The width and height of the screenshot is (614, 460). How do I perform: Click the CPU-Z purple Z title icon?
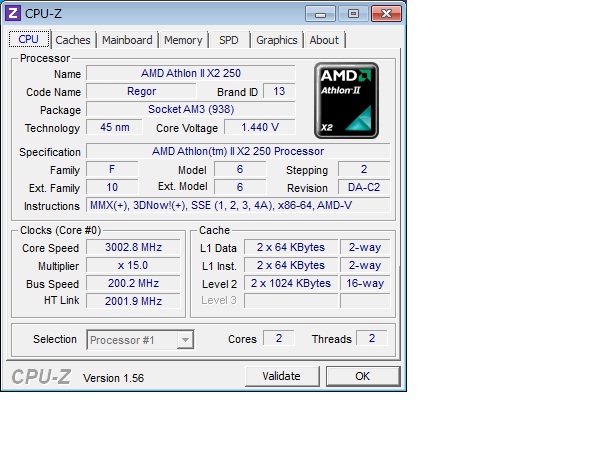click(13, 13)
